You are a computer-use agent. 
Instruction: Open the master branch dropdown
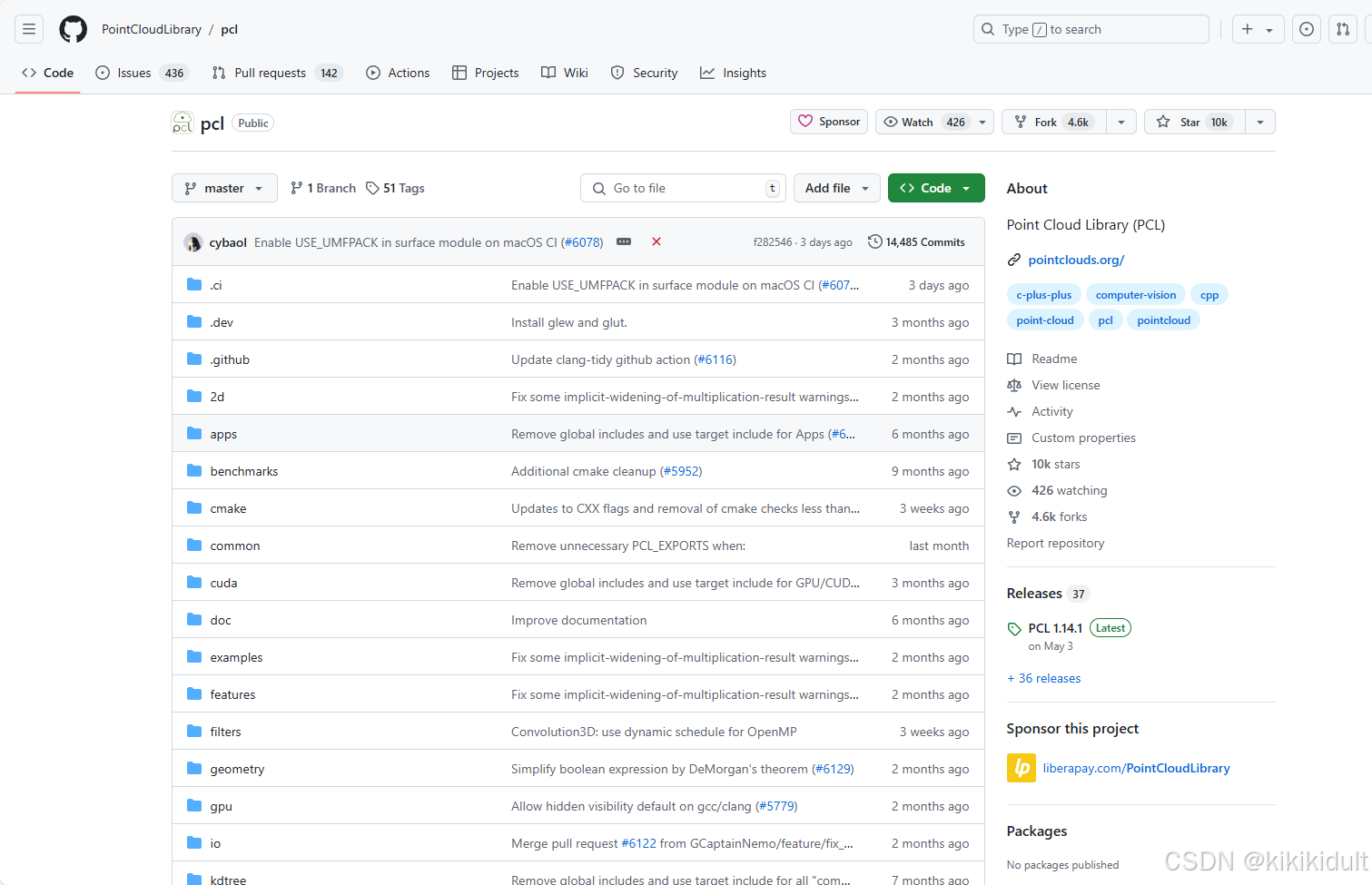224,188
